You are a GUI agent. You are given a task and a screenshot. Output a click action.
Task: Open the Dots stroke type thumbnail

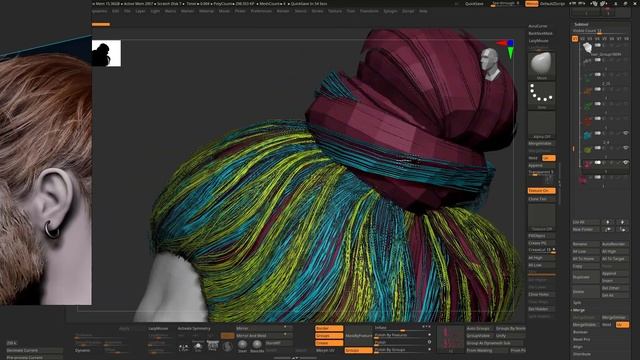[x=542, y=95]
